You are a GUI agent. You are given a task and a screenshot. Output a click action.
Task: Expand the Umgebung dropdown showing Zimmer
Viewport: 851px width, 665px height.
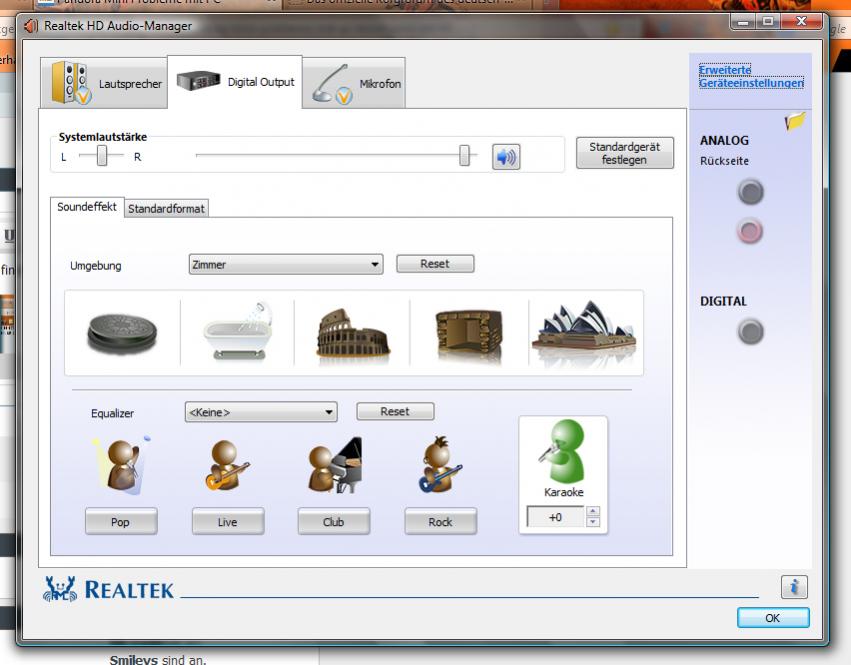(x=286, y=264)
